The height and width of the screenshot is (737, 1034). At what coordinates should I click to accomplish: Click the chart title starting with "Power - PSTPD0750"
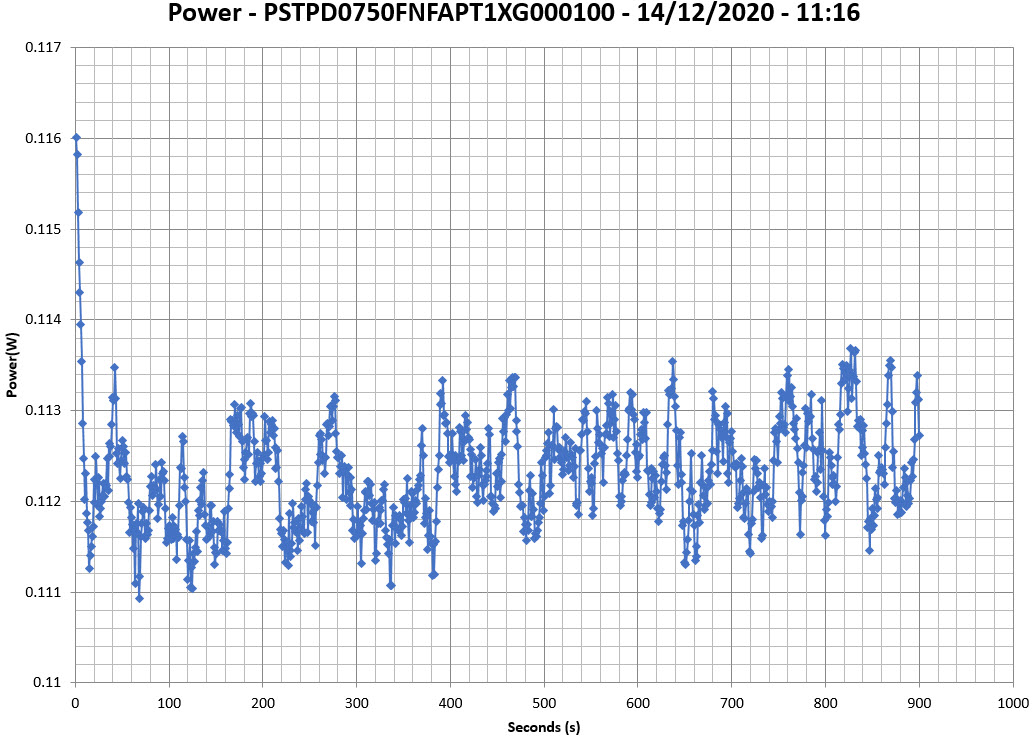coord(516,15)
